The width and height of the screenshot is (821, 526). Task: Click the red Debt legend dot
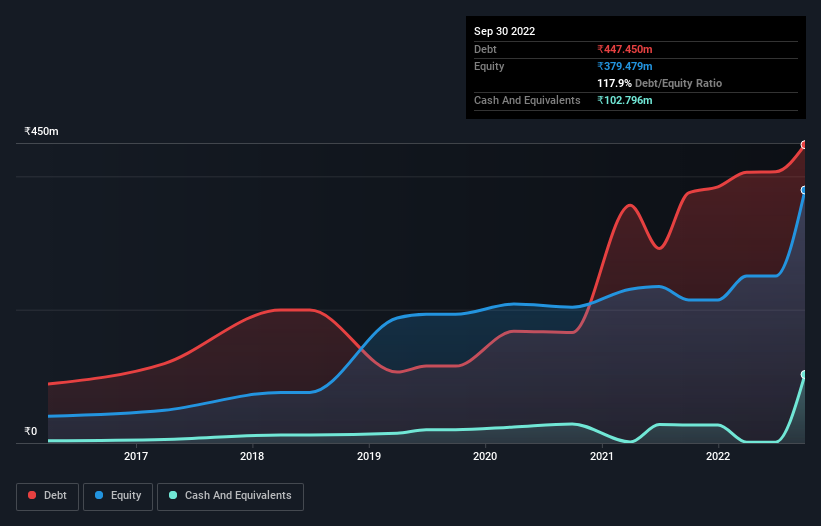pos(32,495)
